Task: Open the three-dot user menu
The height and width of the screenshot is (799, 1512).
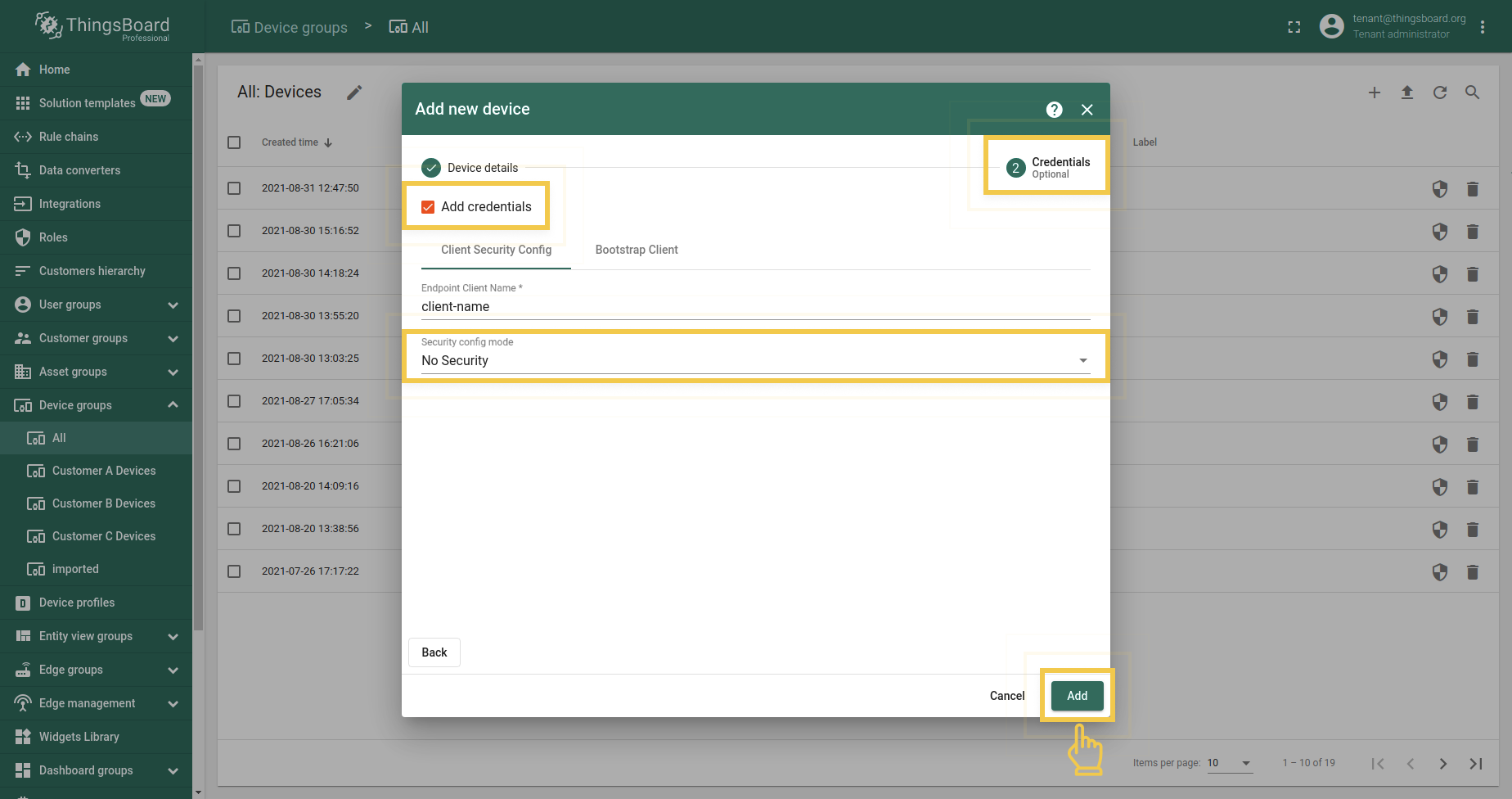Action: coord(1483,27)
